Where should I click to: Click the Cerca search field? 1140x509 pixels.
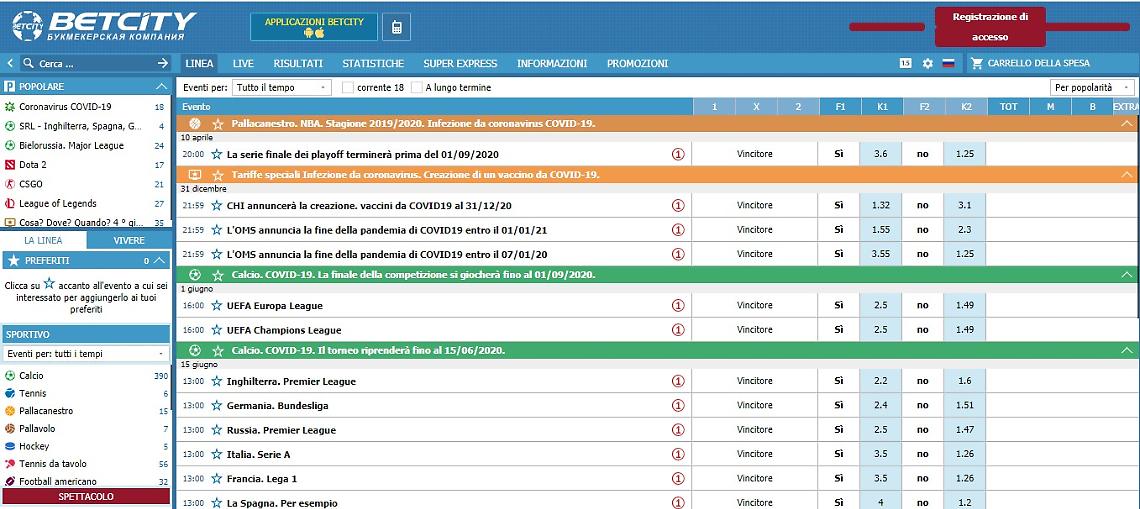95,63
